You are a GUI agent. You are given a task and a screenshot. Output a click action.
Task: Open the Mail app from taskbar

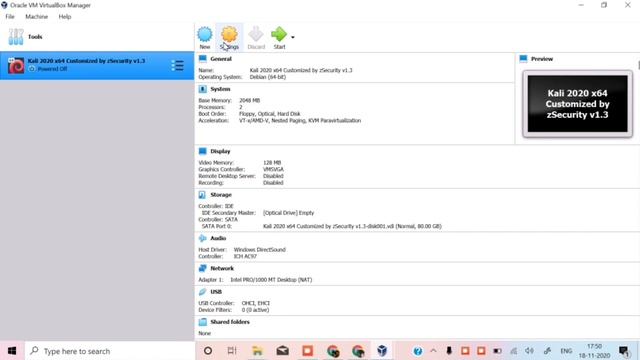282,351
